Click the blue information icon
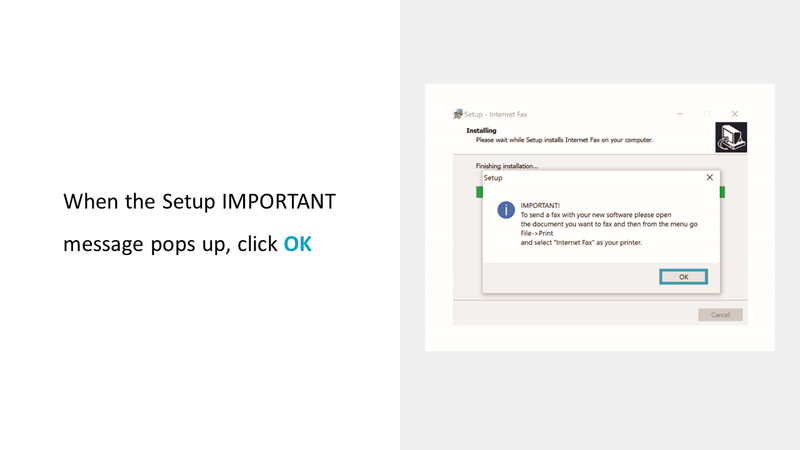 506,210
